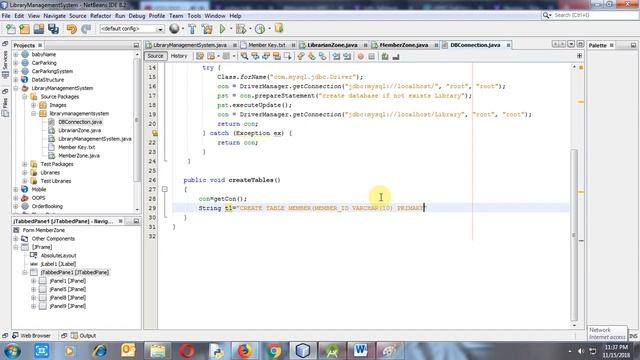Click the Comment lines editor icon

point(385,56)
